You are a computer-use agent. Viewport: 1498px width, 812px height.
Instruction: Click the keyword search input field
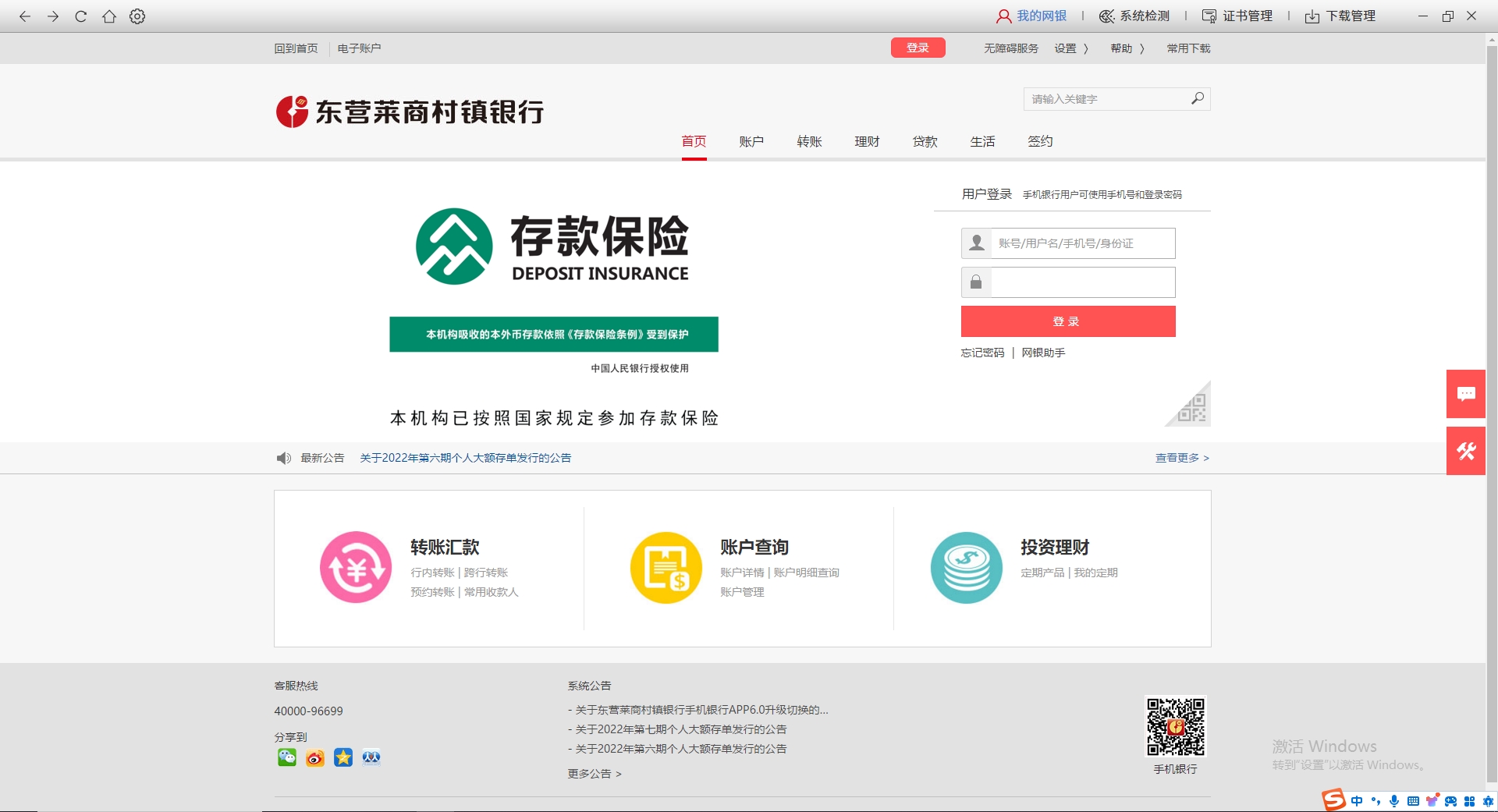pyautogui.click(x=1106, y=99)
